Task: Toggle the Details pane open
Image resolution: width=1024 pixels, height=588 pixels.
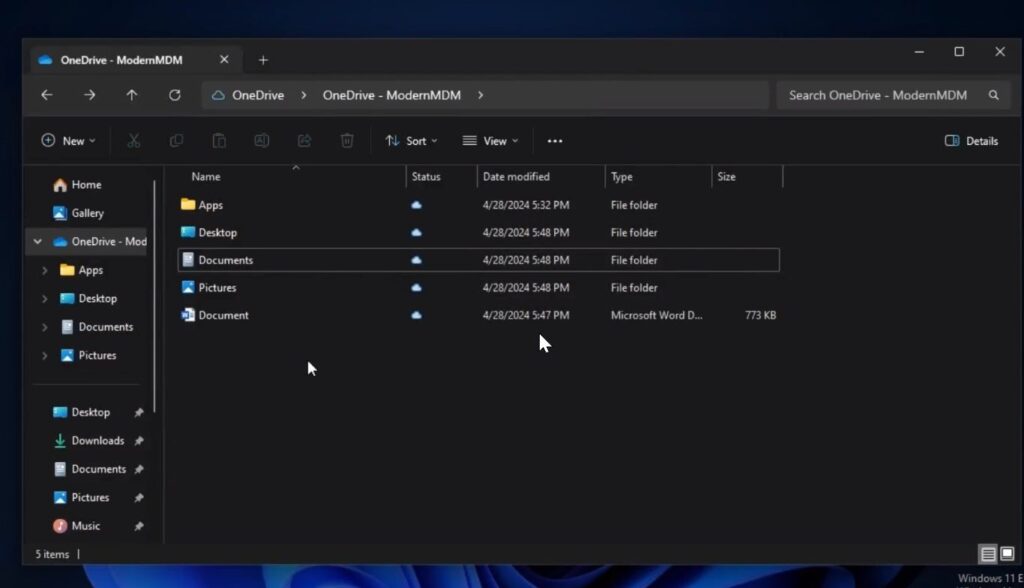Action: pos(970,141)
